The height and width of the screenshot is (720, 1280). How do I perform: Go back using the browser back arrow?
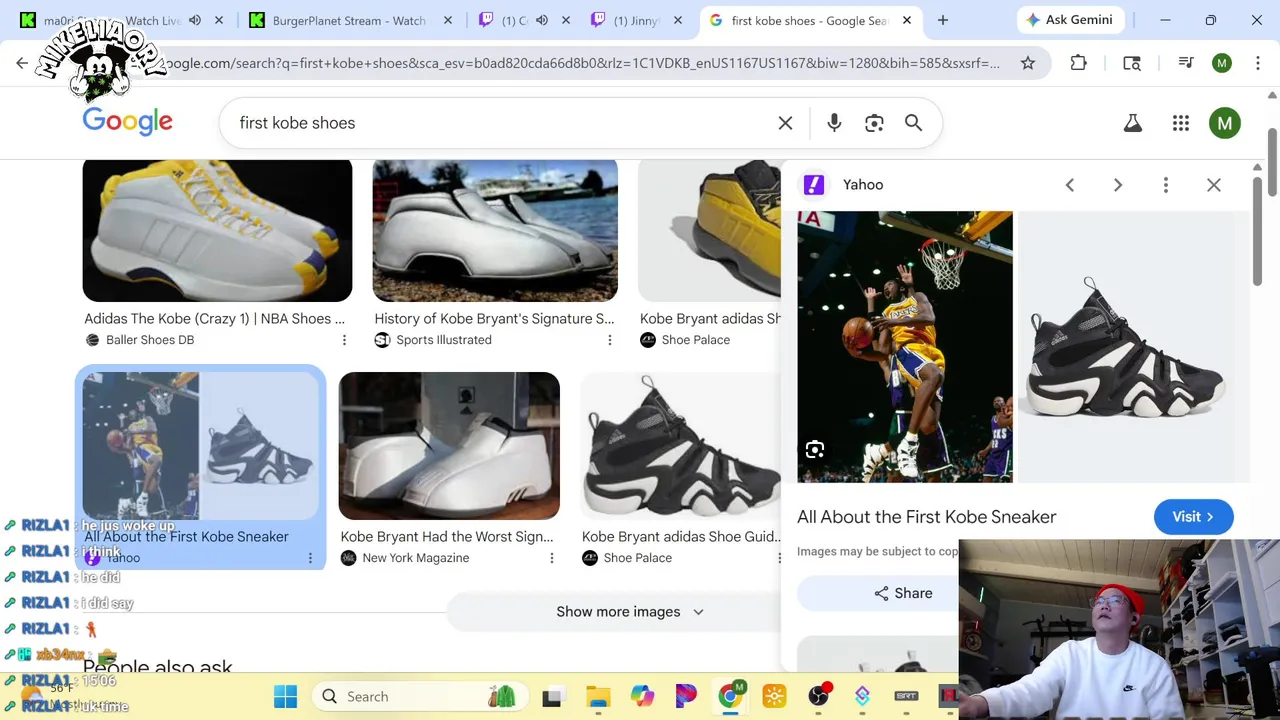click(22, 63)
